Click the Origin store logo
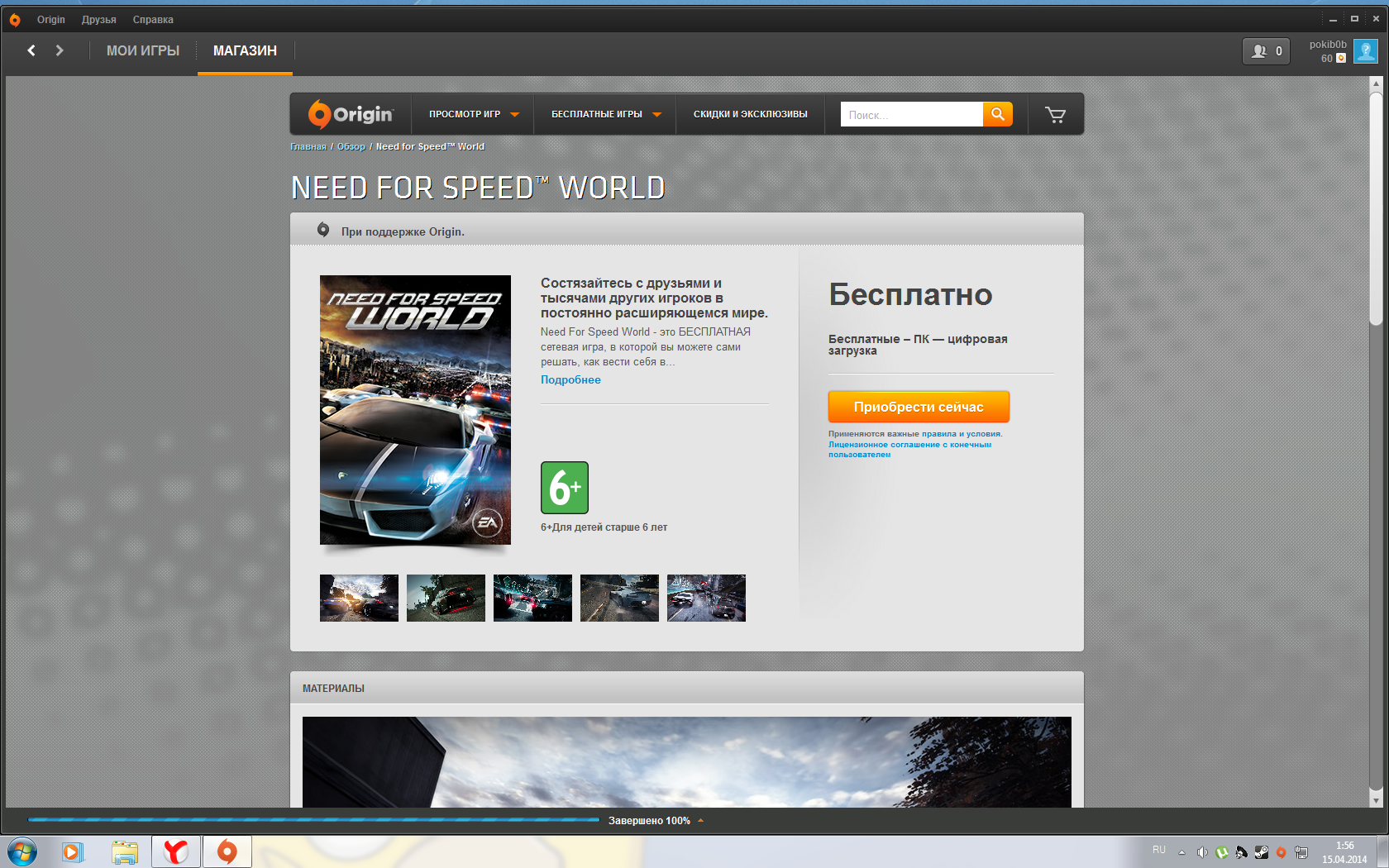Screen dimensions: 1389x868 (351, 114)
